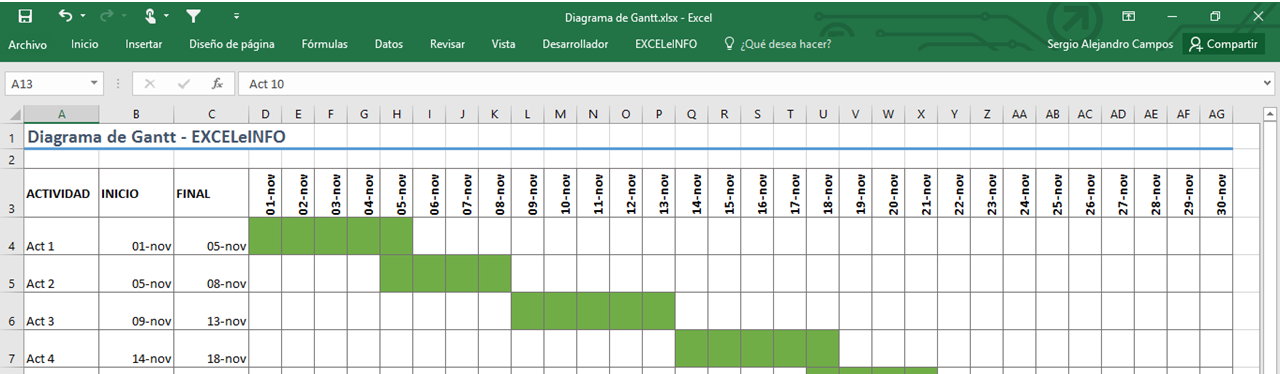Click Act 4 end date 18-nov
The image size is (1280, 374).
click(x=211, y=350)
